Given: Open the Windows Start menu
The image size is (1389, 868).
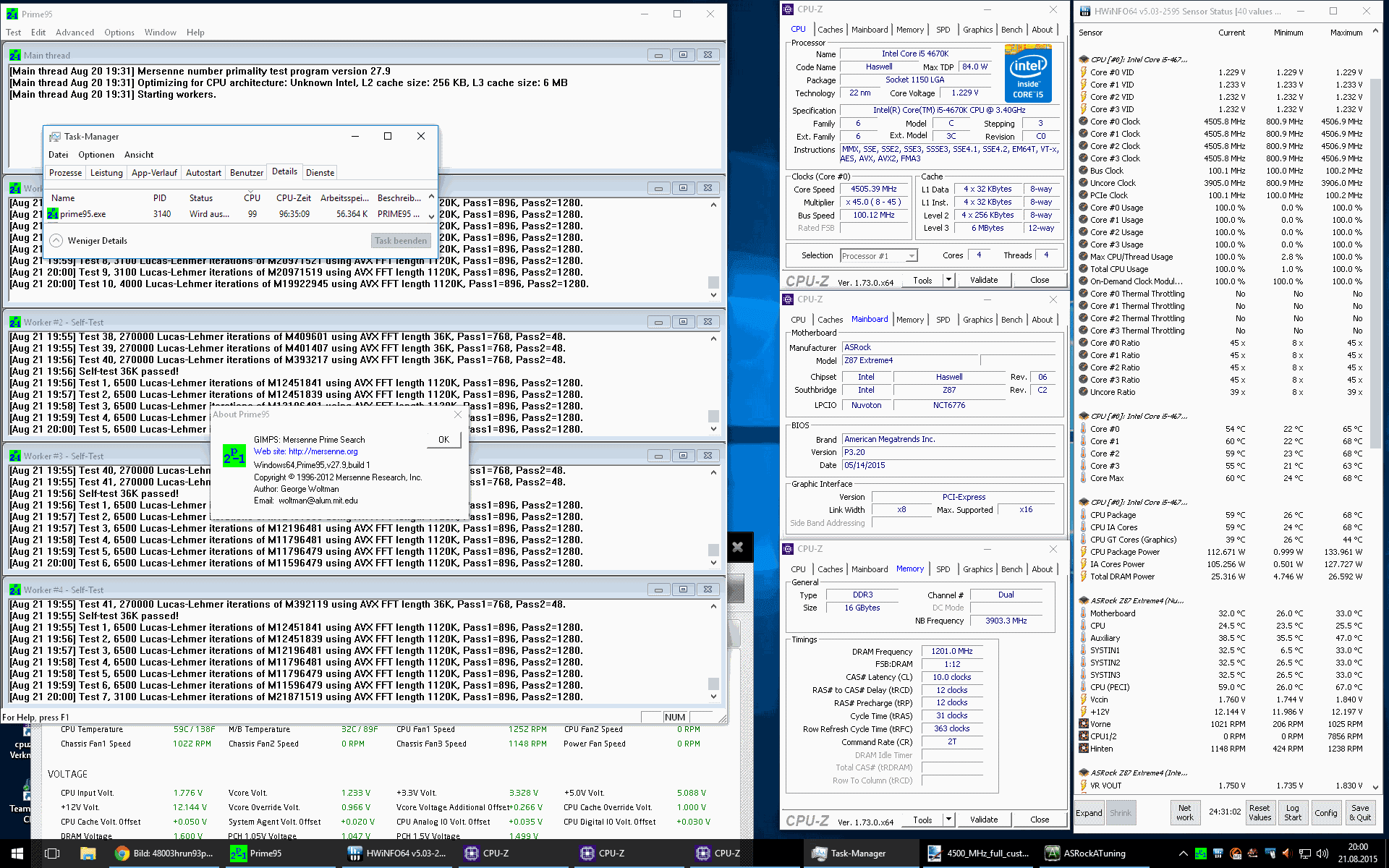Looking at the screenshot, I should tap(17, 854).
